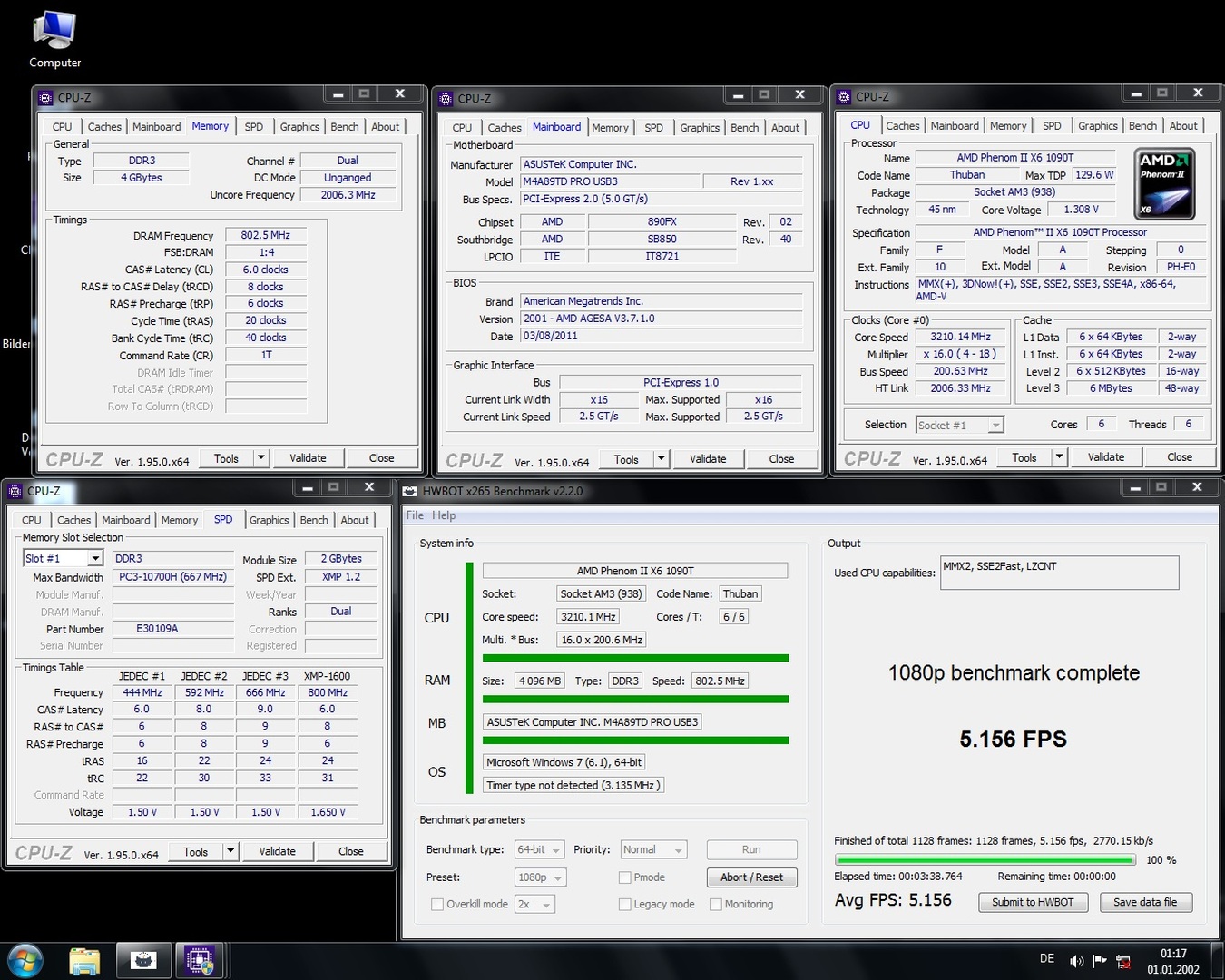Screen dimensions: 1225x980
Task: Switch to SPD tab in CPU window
Action: (x=1052, y=126)
